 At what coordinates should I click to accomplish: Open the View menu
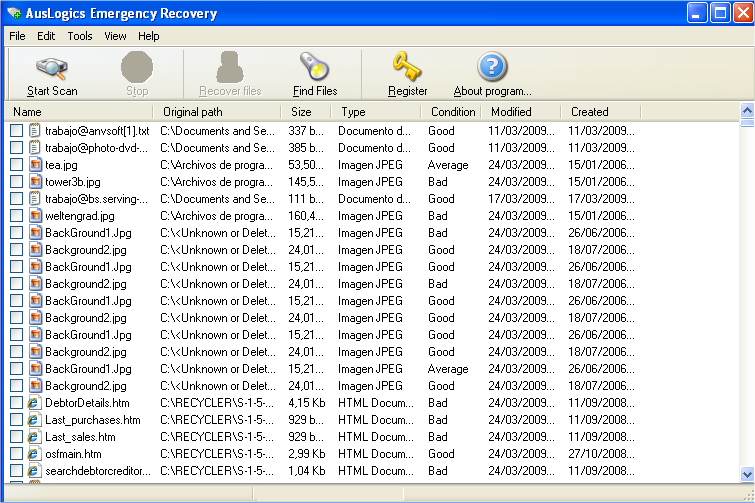pyautogui.click(x=115, y=36)
